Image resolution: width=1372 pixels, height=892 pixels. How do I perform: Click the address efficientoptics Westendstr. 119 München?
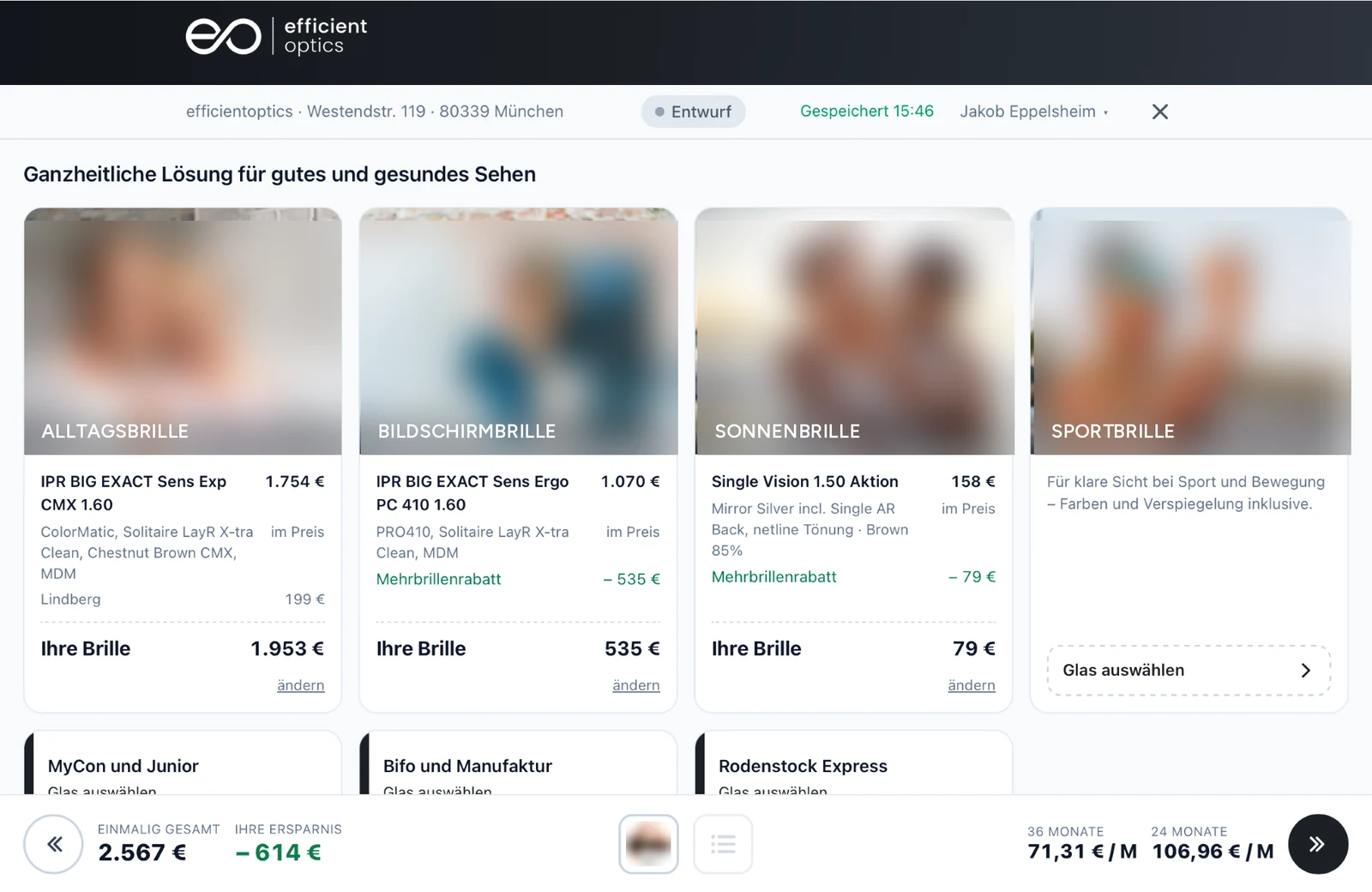pyautogui.click(x=375, y=111)
